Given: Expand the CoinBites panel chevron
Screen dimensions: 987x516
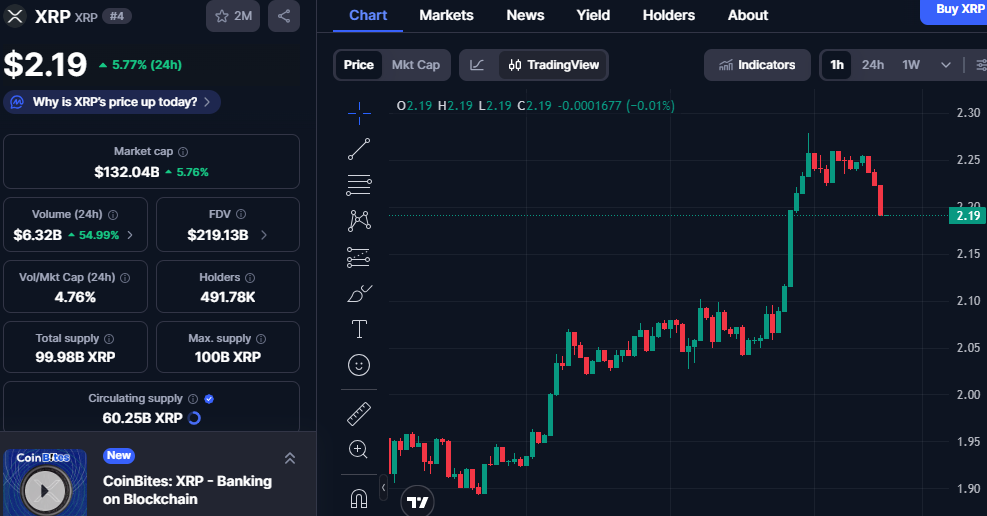Looking at the screenshot, I should click(289, 458).
